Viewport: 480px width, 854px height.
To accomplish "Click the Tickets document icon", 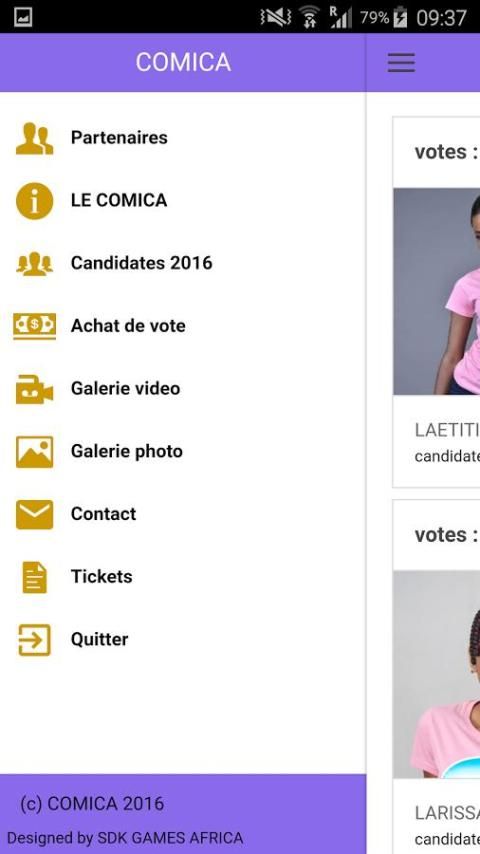I will click(x=34, y=577).
